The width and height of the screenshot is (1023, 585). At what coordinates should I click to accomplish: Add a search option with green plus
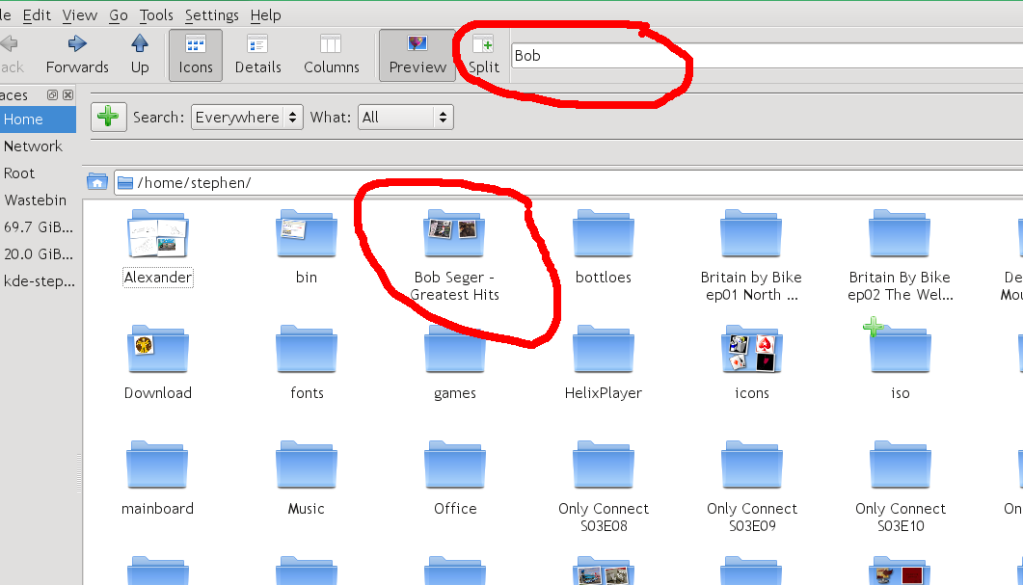108,117
